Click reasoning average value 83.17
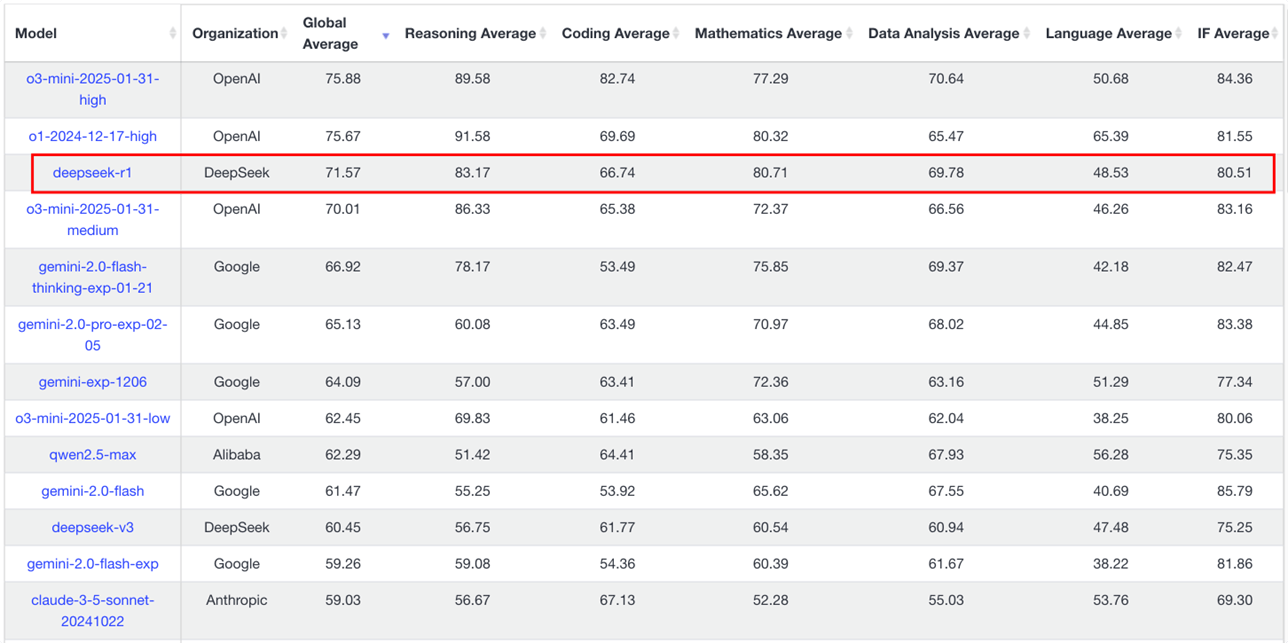 pos(472,173)
